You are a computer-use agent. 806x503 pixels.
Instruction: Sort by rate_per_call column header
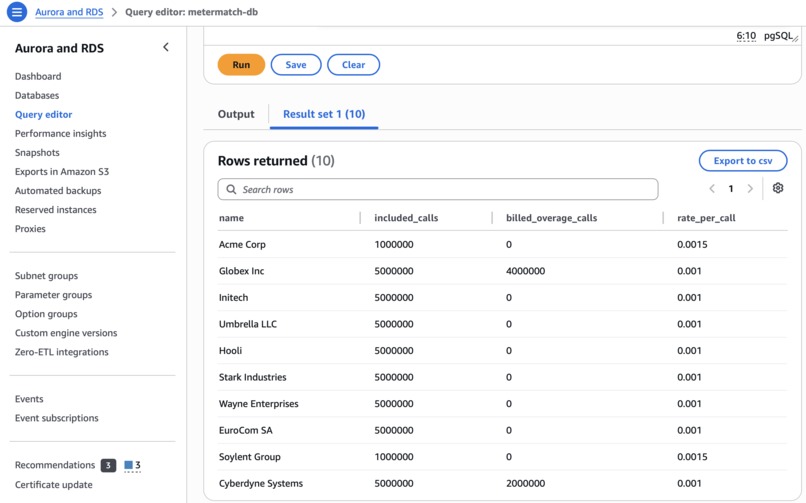point(706,218)
